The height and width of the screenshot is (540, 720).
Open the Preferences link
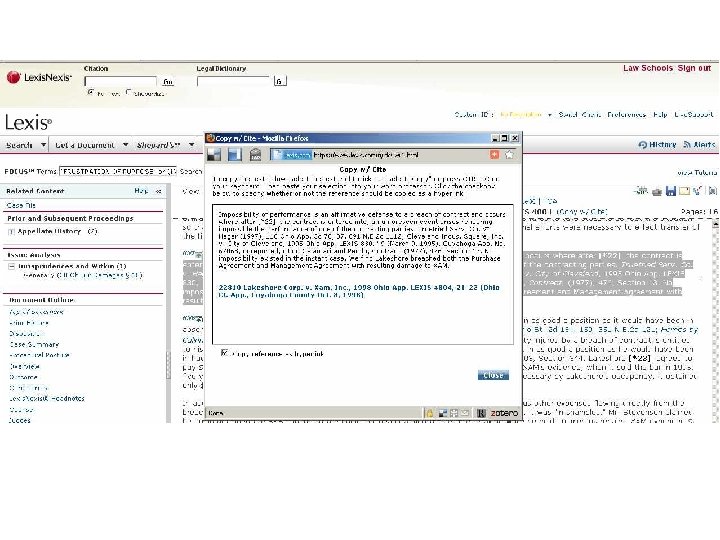coord(626,114)
